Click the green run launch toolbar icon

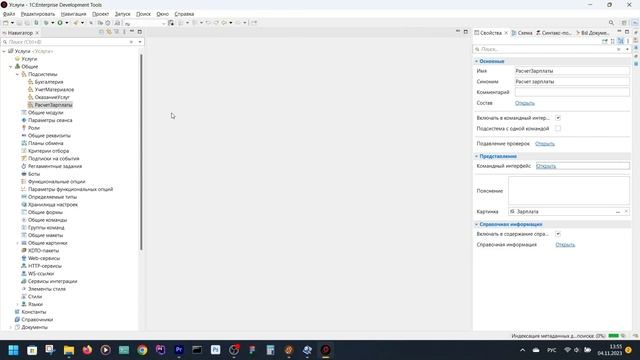tap(60, 23)
